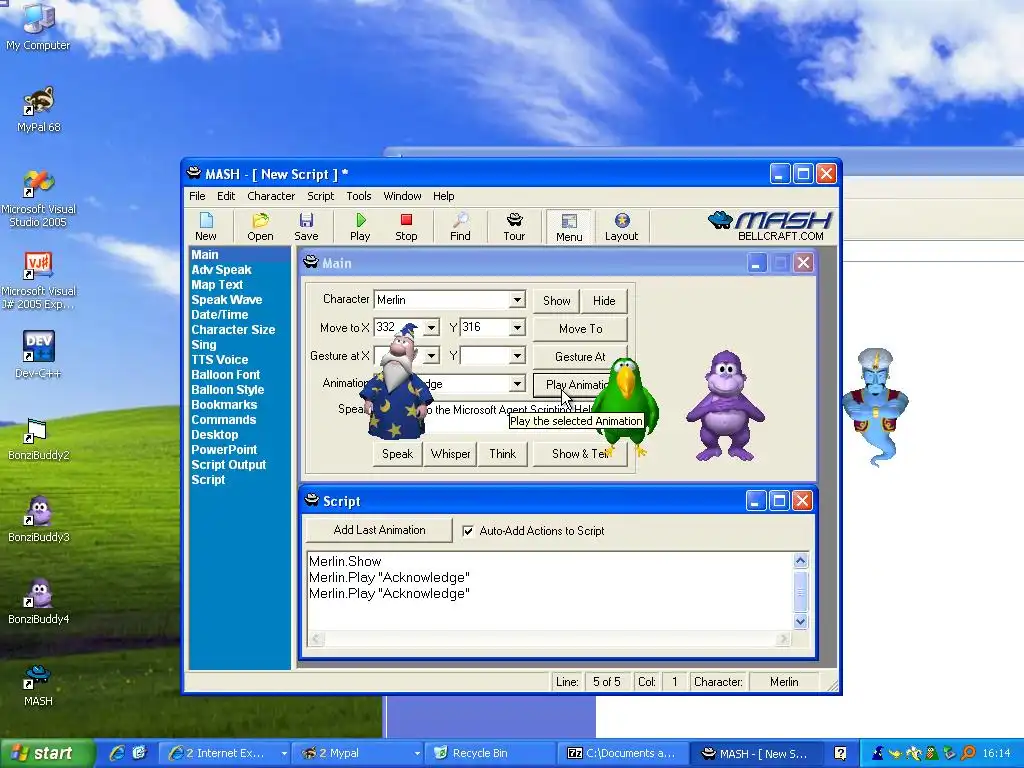1024x768 pixels.
Task: Click the Script pane scroll up arrow
Action: (x=800, y=560)
